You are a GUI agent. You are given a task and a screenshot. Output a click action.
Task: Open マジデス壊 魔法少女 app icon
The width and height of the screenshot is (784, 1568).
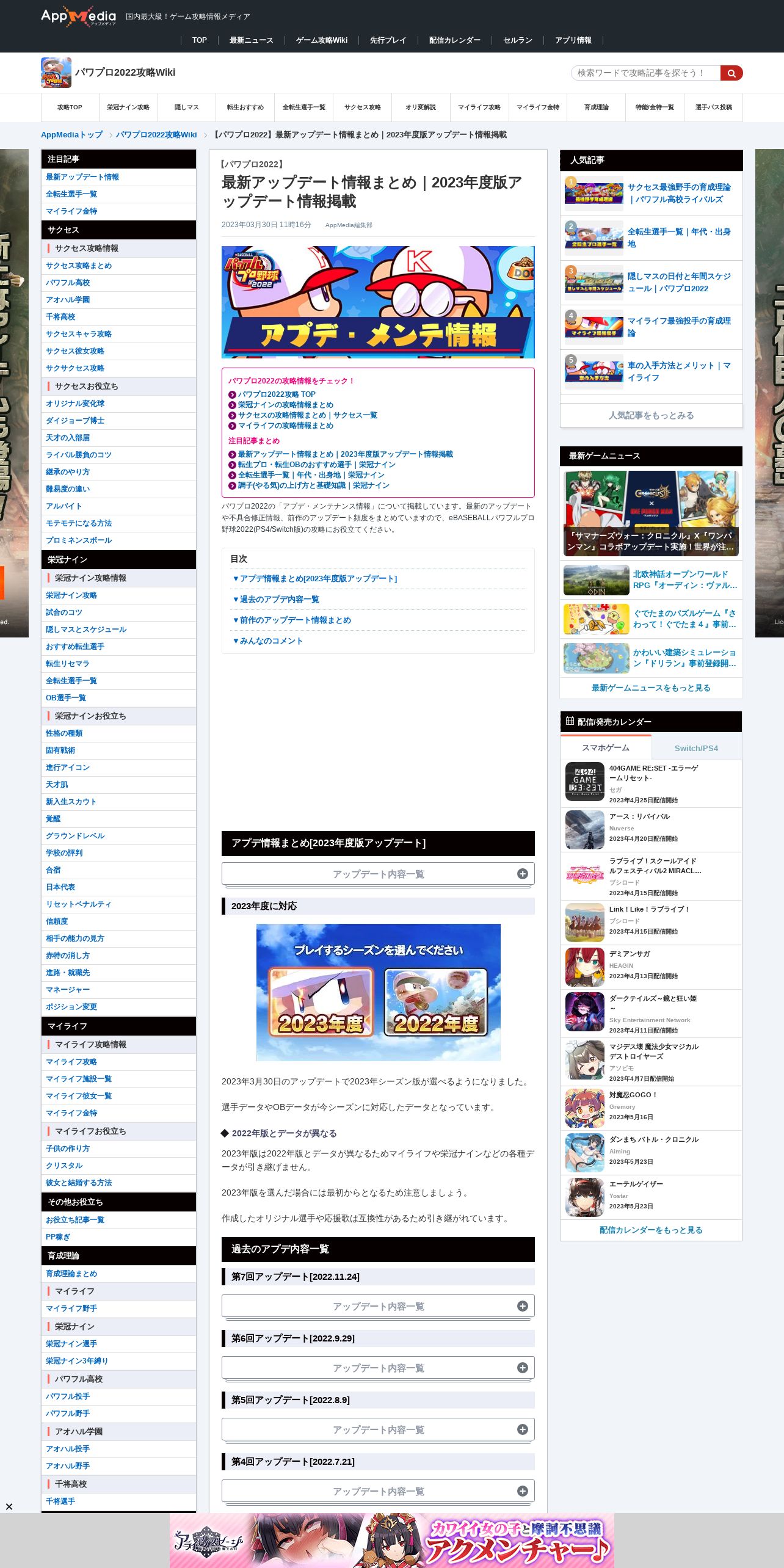(x=585, y=1060)
